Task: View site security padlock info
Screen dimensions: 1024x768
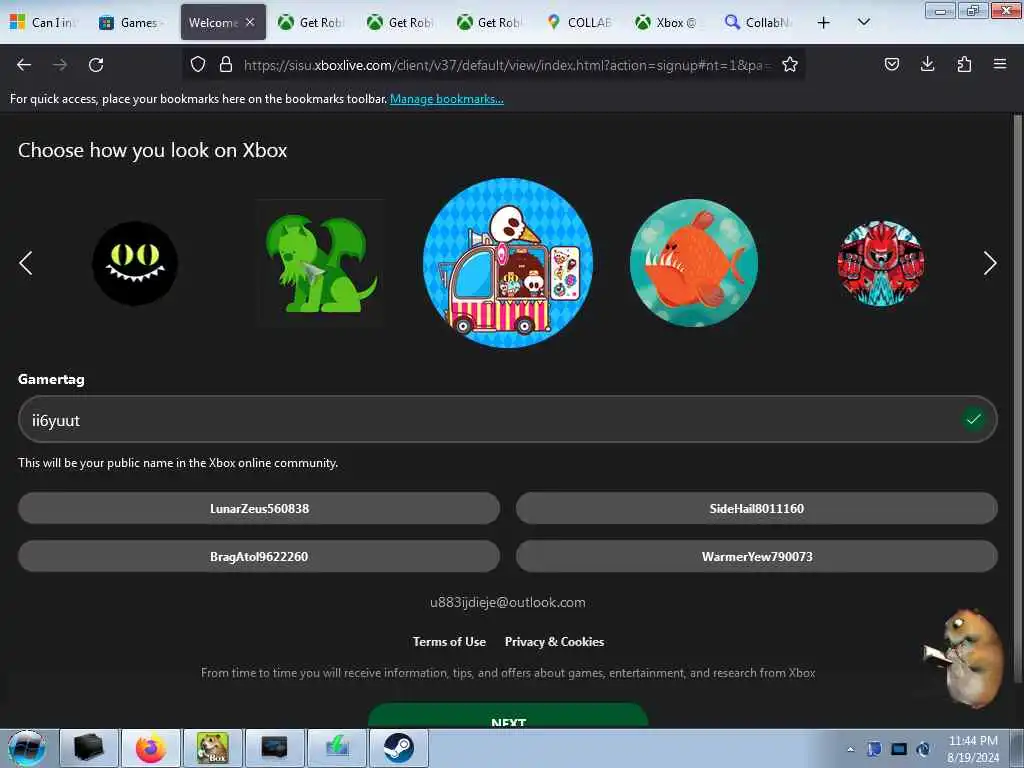Action: (226, 64)
